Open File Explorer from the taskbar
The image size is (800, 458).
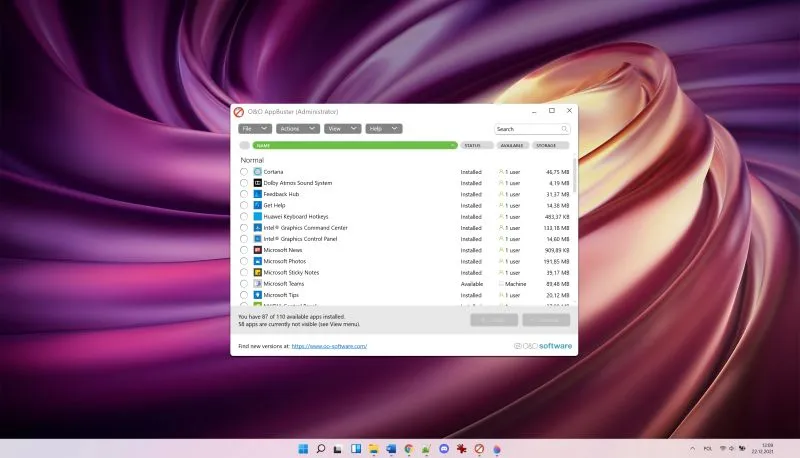[x=373, y=449]
